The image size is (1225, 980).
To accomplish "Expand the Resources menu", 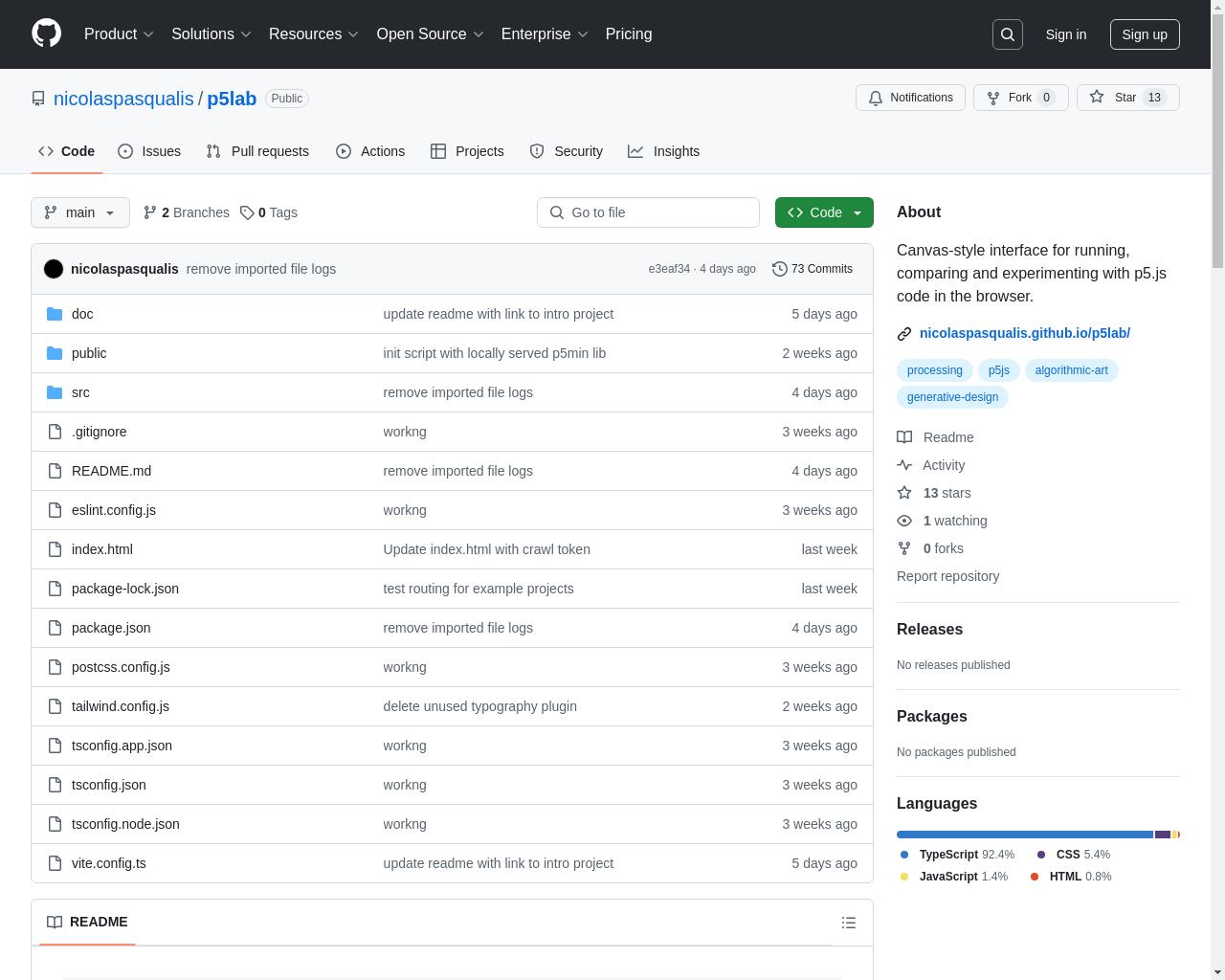I will [x=314, y=33].
